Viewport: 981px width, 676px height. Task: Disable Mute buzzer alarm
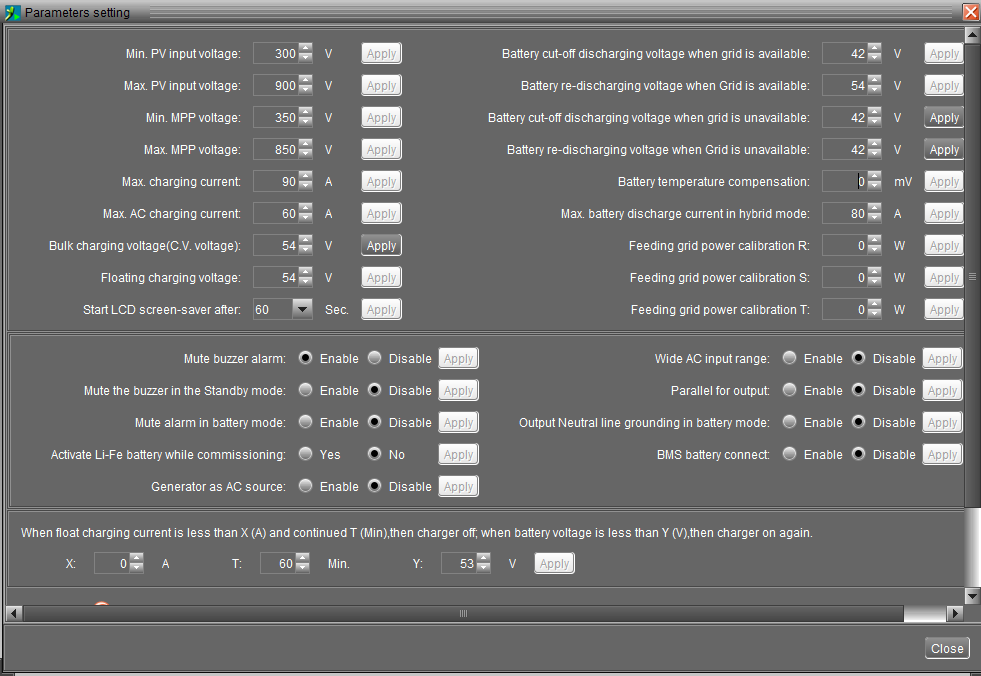pos(374,358)
